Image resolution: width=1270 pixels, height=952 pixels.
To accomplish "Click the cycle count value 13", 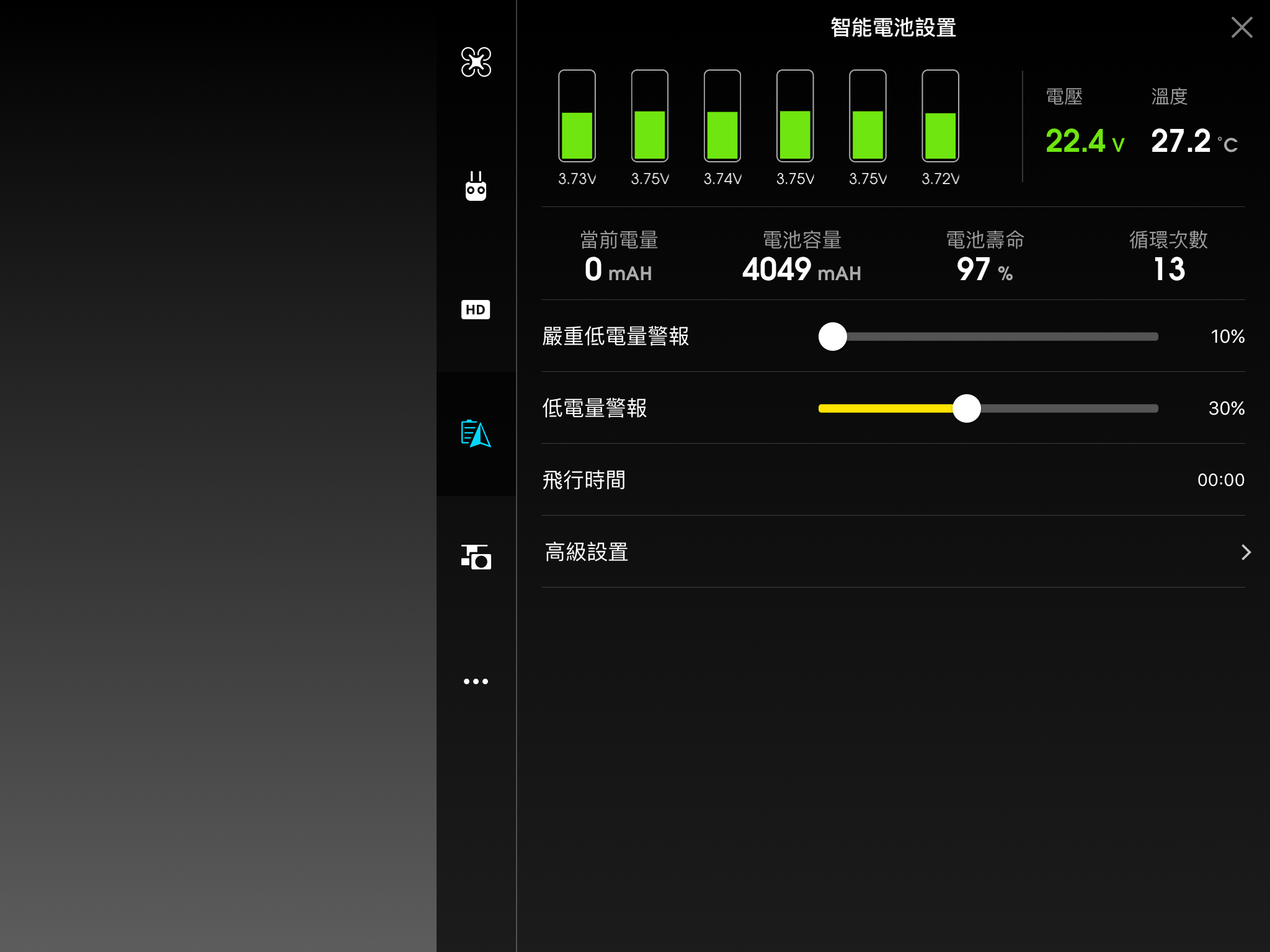I will click(1168, 270).
